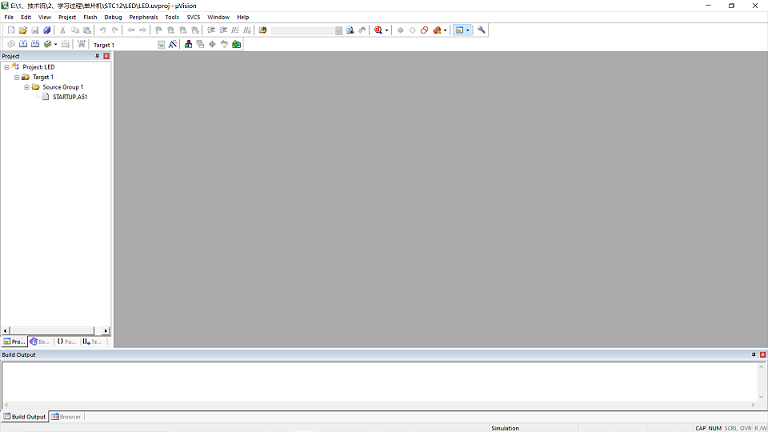The width and height of the screenshot is (768, 432).
Task: Collapse the Source Group 1 node
Action: click(26, 87)
